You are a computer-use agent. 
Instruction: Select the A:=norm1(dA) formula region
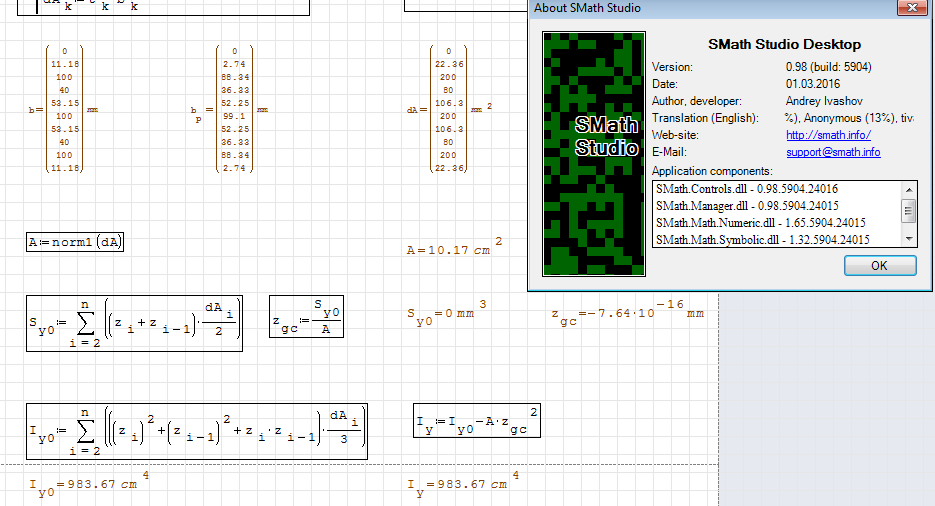tap(75, 242)
